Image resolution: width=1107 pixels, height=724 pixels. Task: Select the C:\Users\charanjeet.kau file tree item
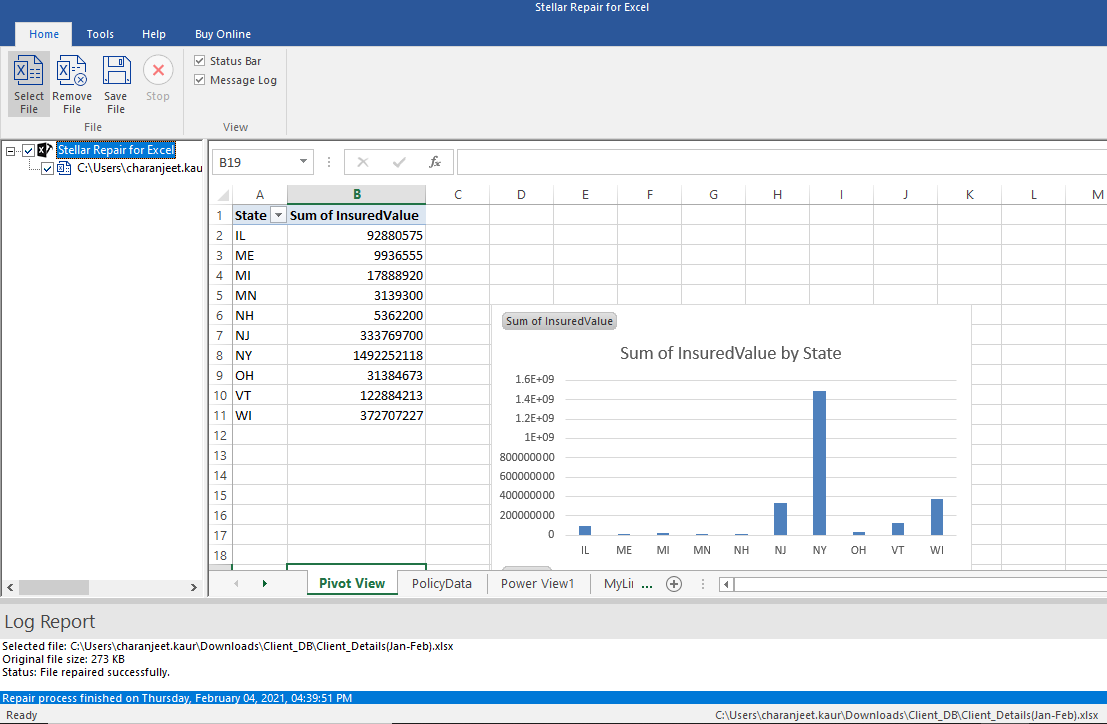140,168
